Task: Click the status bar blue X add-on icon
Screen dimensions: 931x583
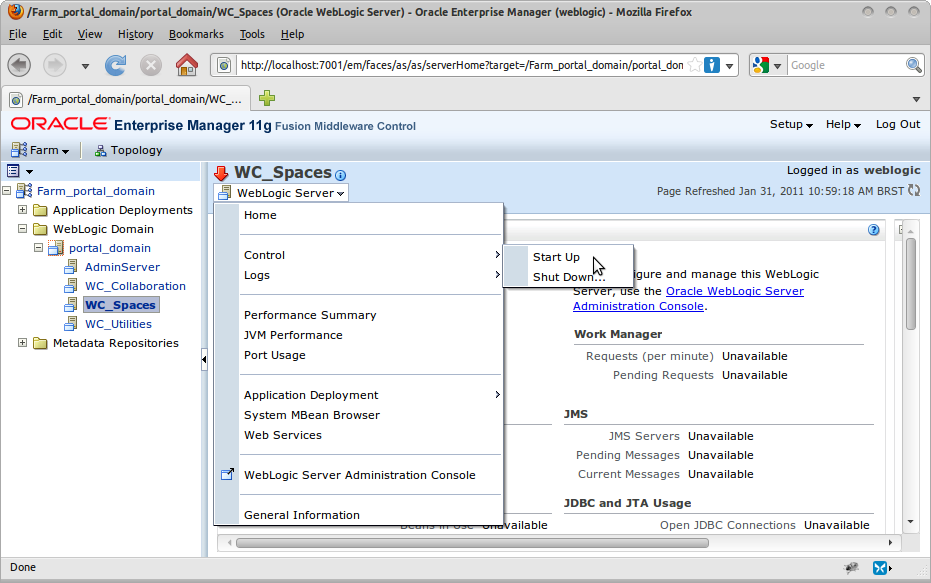Action: (x=879, y=568)
